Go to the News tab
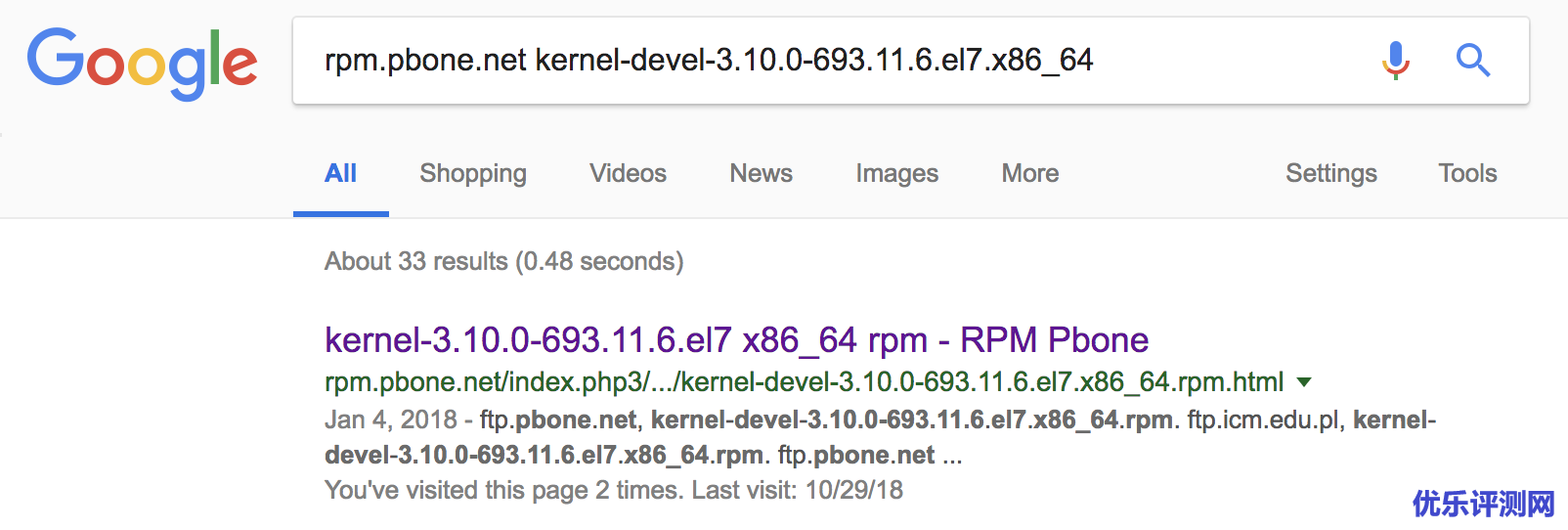 (x=761, y=174)
